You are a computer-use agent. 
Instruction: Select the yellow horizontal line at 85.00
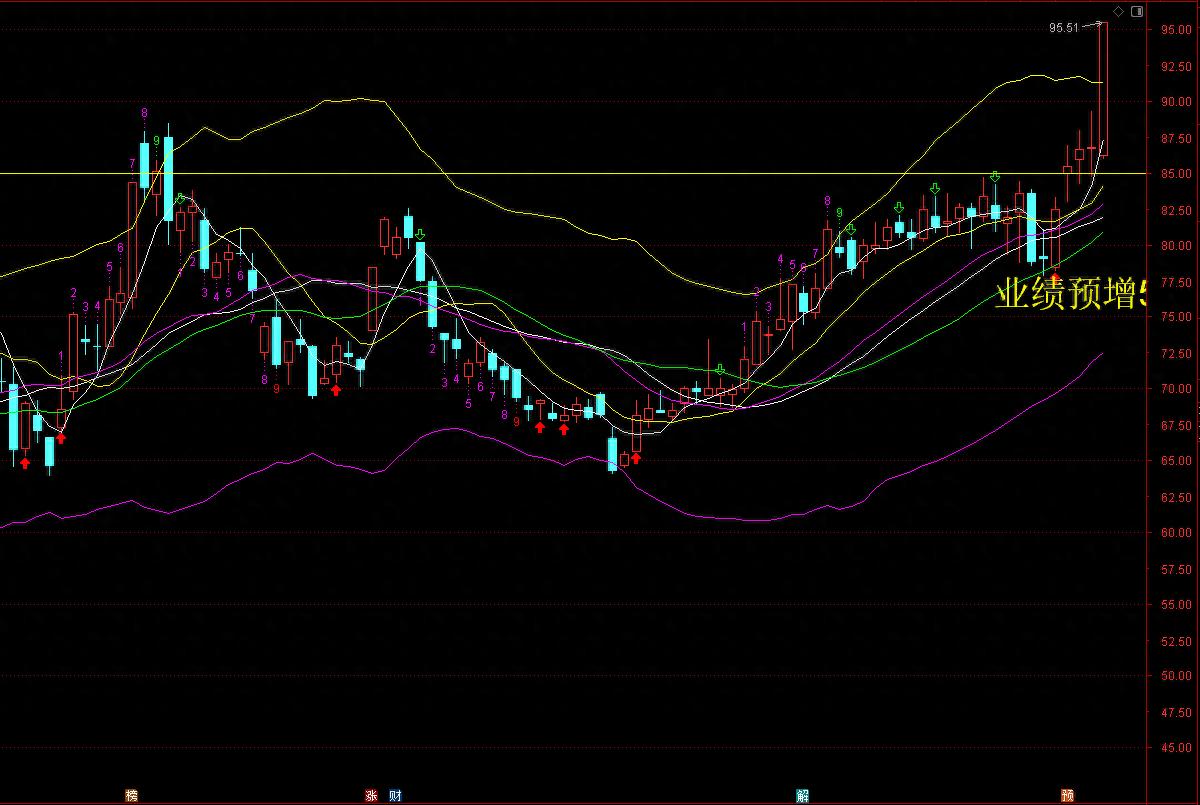[575, 173]
